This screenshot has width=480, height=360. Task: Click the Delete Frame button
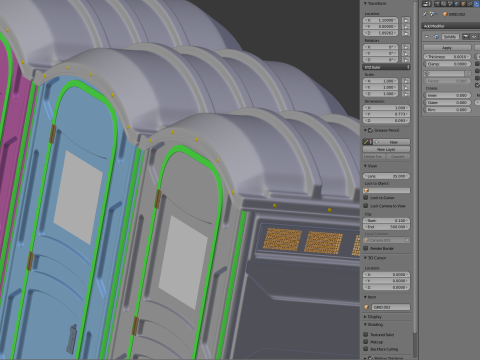coord(374,156)
